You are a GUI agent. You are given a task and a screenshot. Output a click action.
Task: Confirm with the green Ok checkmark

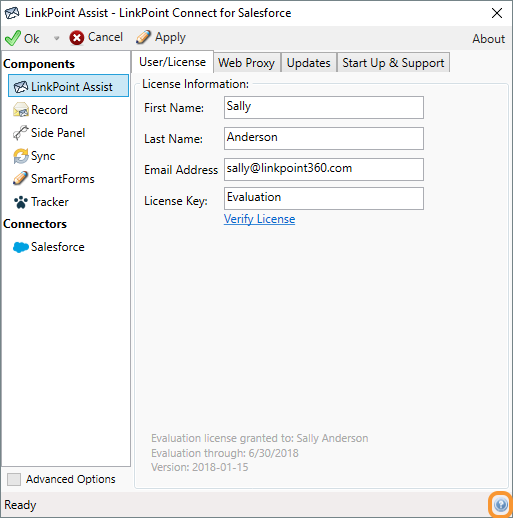click(22, 38)
